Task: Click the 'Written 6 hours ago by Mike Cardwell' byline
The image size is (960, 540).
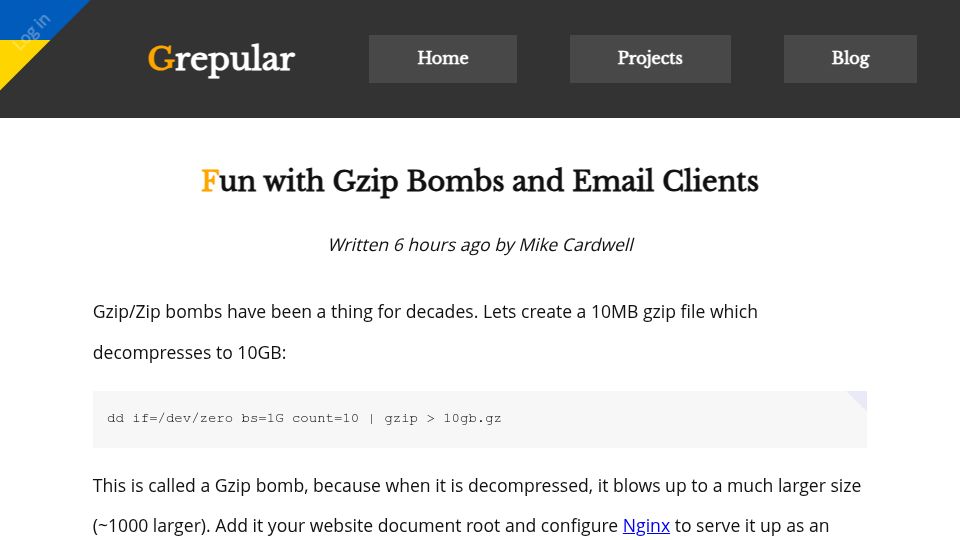Action: 481,245
